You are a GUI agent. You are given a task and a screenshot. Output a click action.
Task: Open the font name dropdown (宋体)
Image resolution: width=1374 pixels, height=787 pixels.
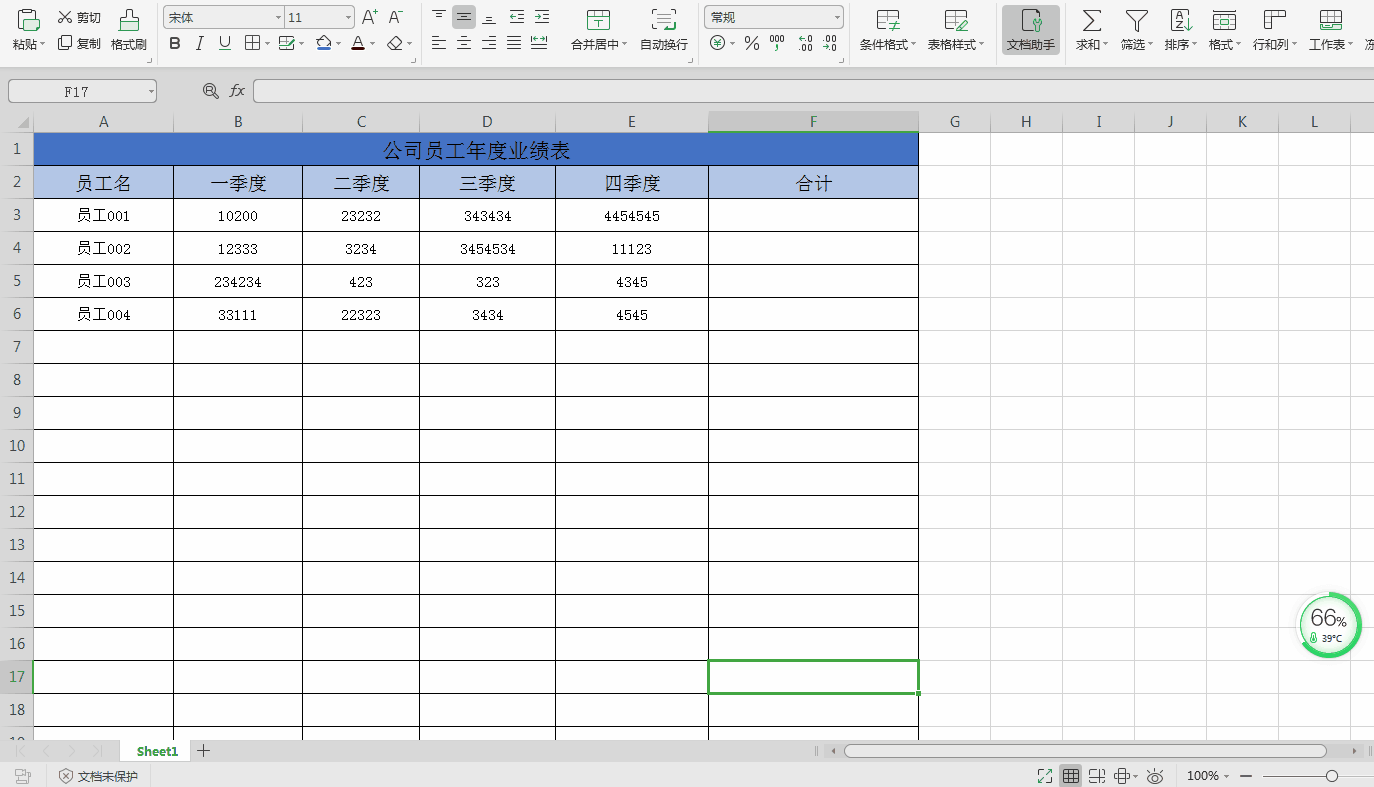(278, 18)
